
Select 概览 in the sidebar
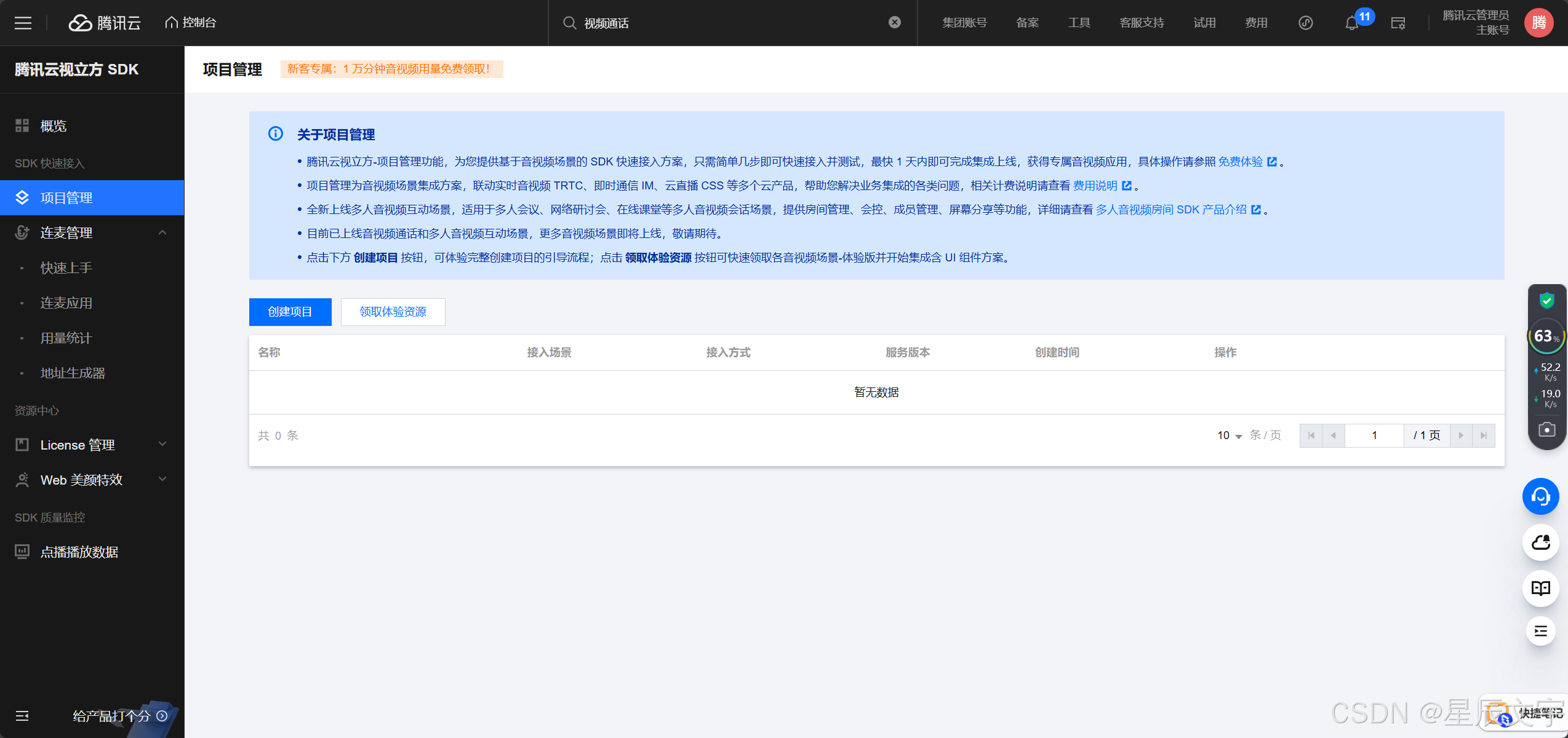point(54,126)
